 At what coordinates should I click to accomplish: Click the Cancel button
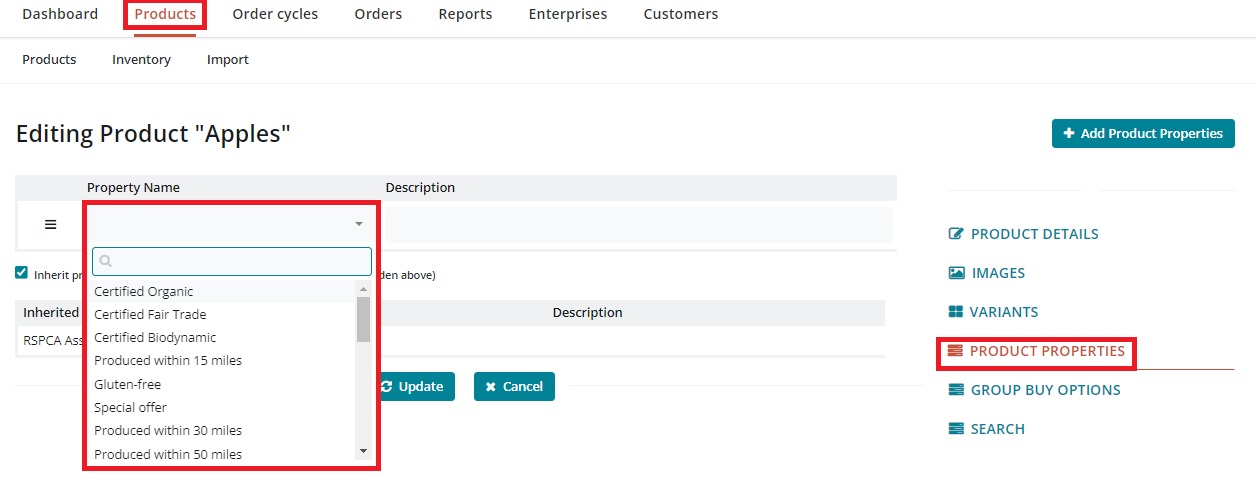point(514,387)
